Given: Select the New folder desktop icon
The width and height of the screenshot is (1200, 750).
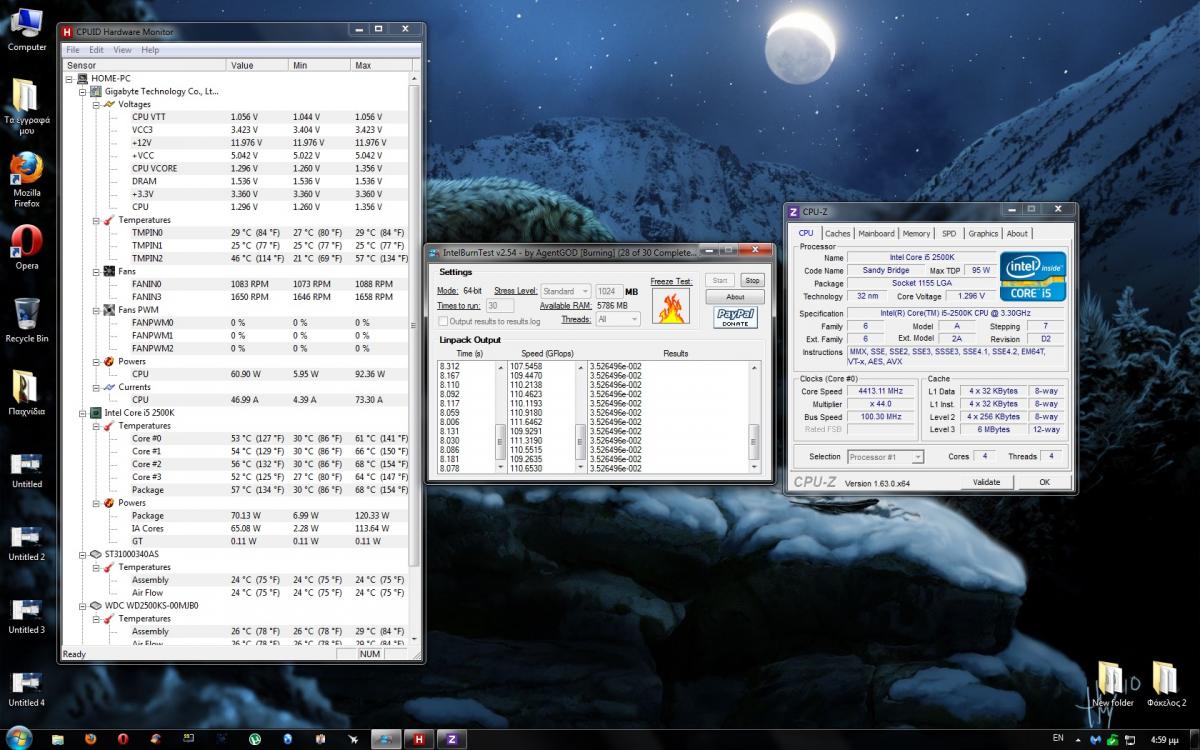Looking at the screenshot, I should tap(1112, 683).
